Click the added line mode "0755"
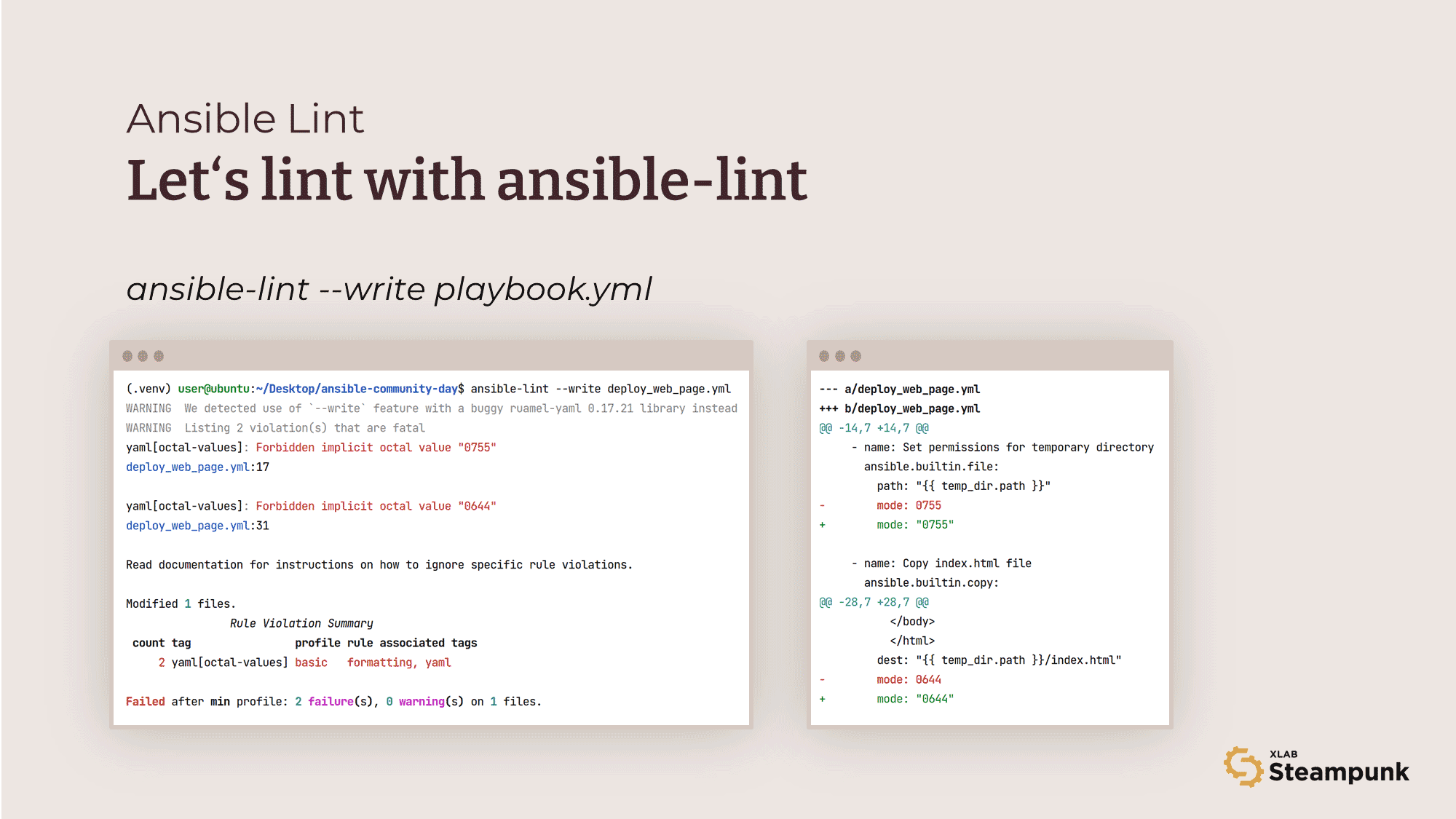 pyautogui.click(x=914, y=525)
